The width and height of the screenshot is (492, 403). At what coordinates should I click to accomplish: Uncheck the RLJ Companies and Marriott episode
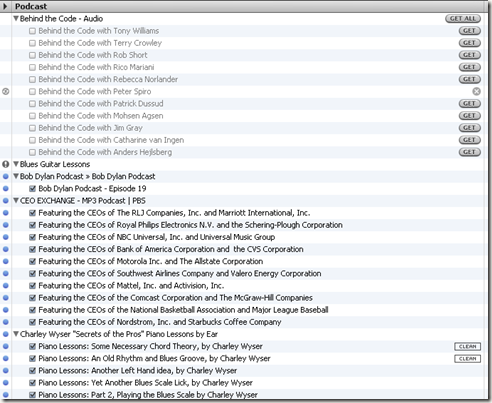(32, 213)
